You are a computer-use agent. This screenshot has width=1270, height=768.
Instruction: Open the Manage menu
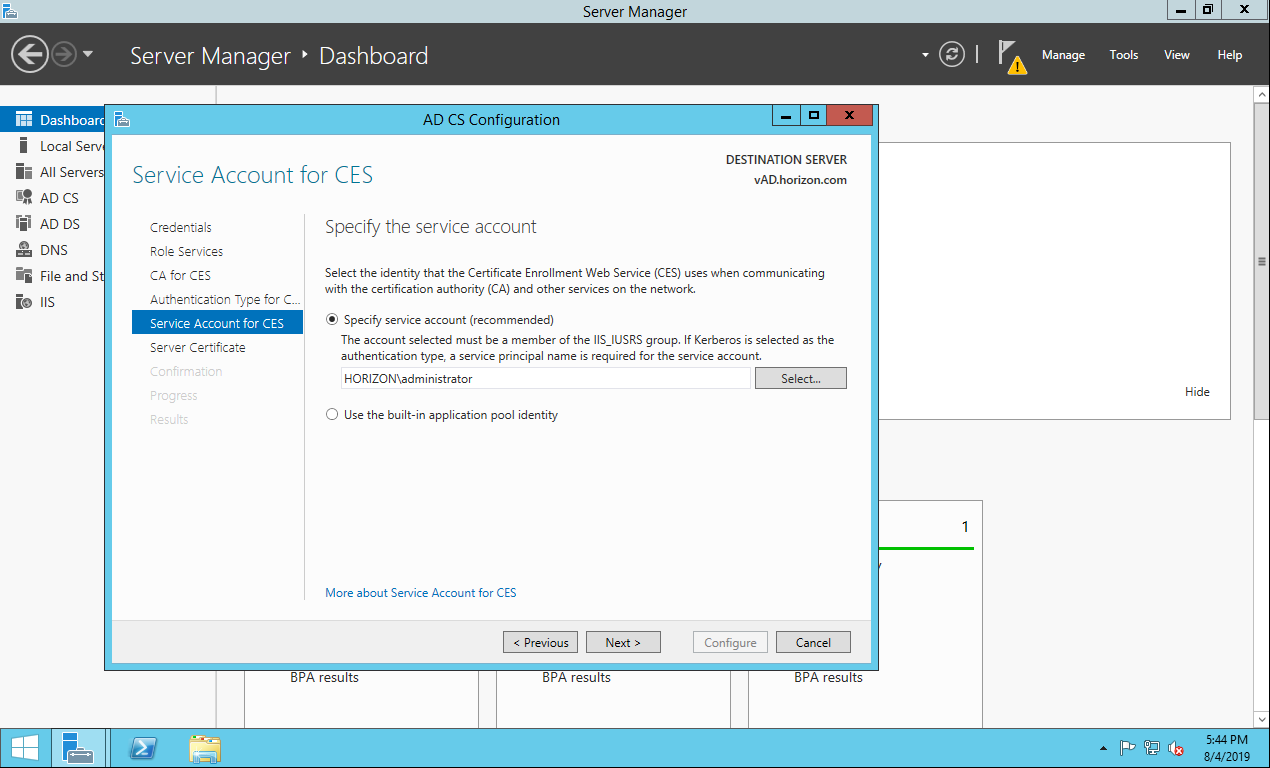point(1063,55)
